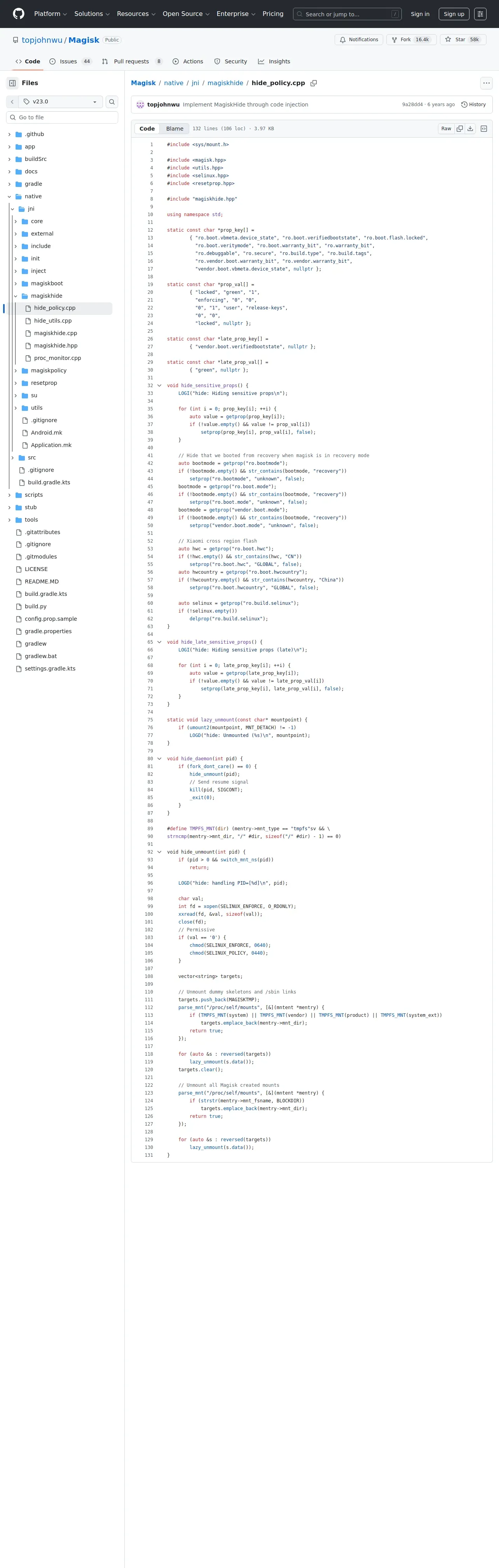Click the search files magnifier button

(x=112, y=102)
